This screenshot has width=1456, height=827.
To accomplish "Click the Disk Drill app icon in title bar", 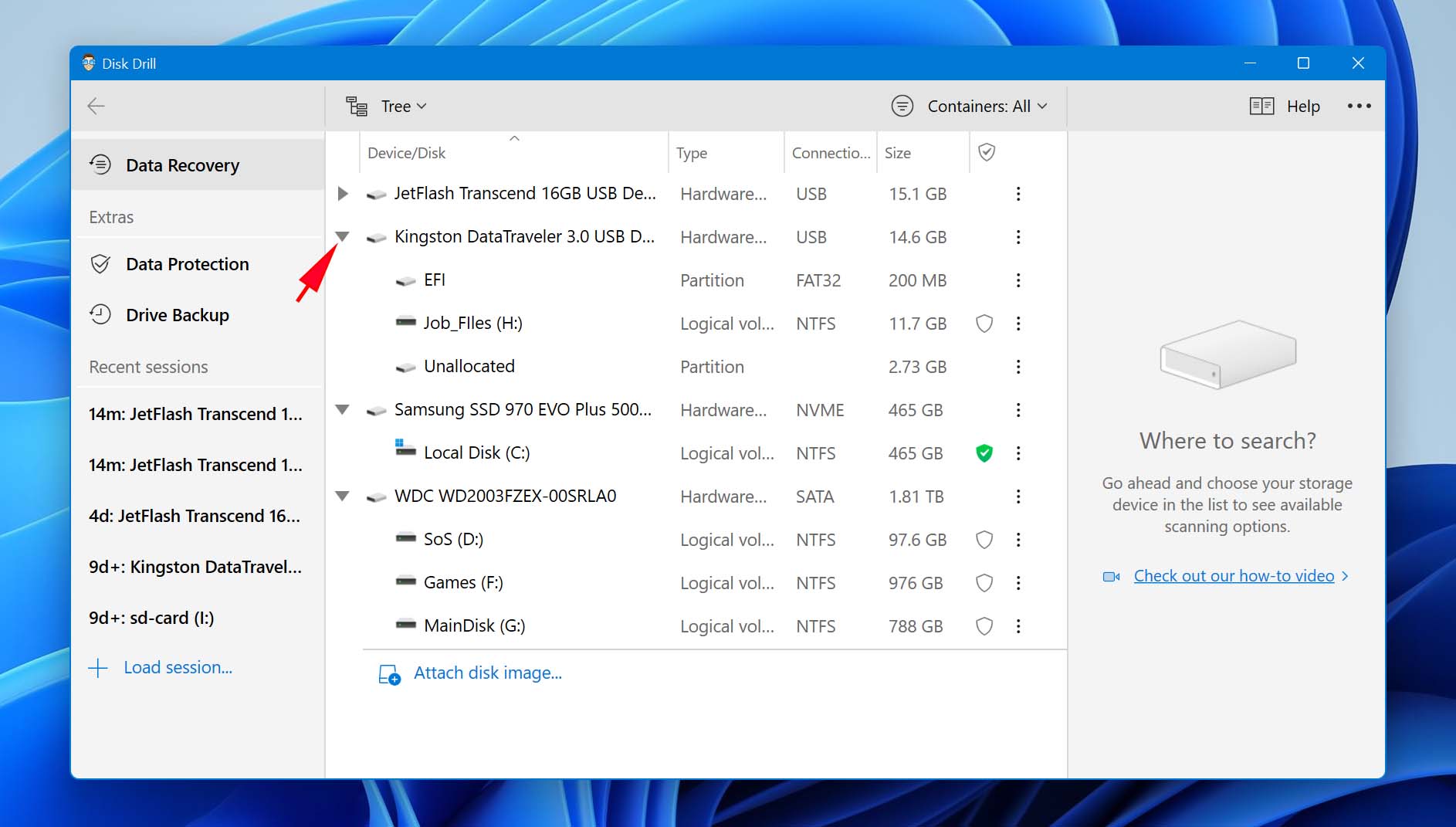I will point(89,63).
